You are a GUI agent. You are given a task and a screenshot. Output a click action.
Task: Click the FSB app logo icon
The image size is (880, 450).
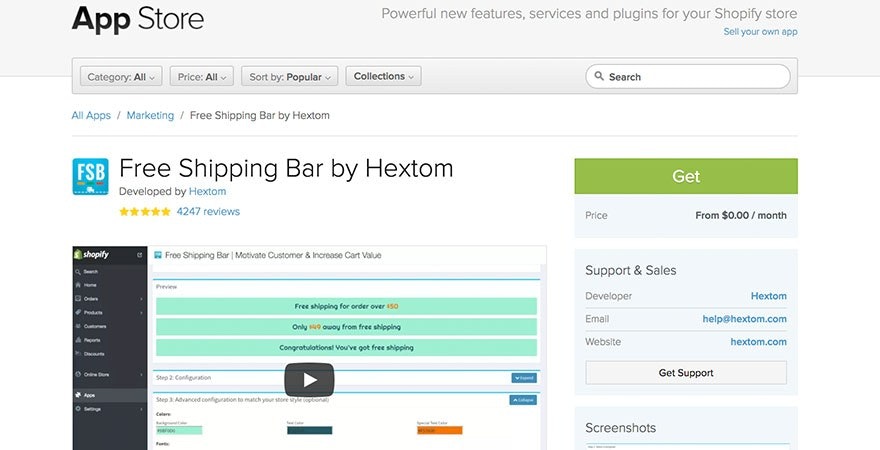click(x=90, y=177)
